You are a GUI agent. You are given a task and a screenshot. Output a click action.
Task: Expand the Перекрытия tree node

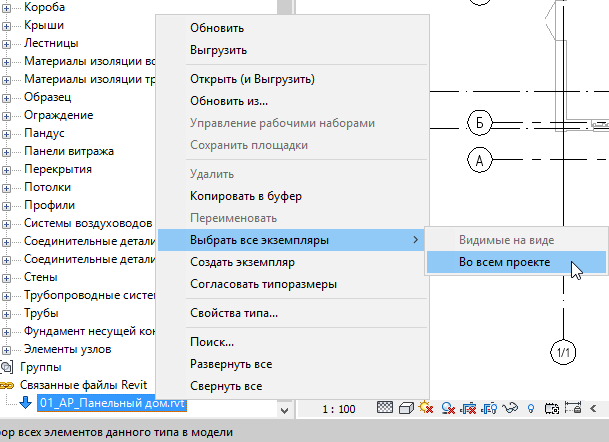click(x=6, y=170)
